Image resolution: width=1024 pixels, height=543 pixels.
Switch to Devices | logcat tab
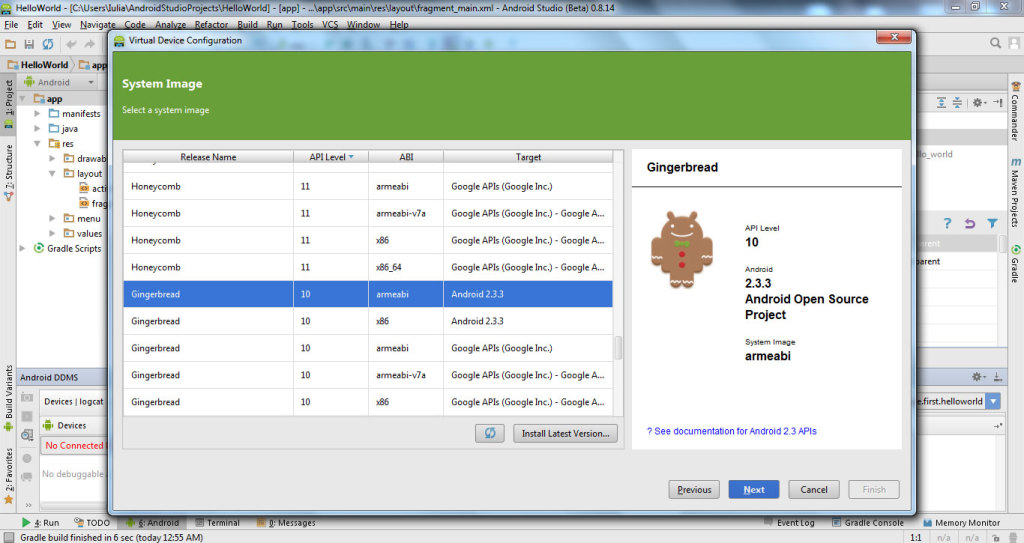[73, 401]
